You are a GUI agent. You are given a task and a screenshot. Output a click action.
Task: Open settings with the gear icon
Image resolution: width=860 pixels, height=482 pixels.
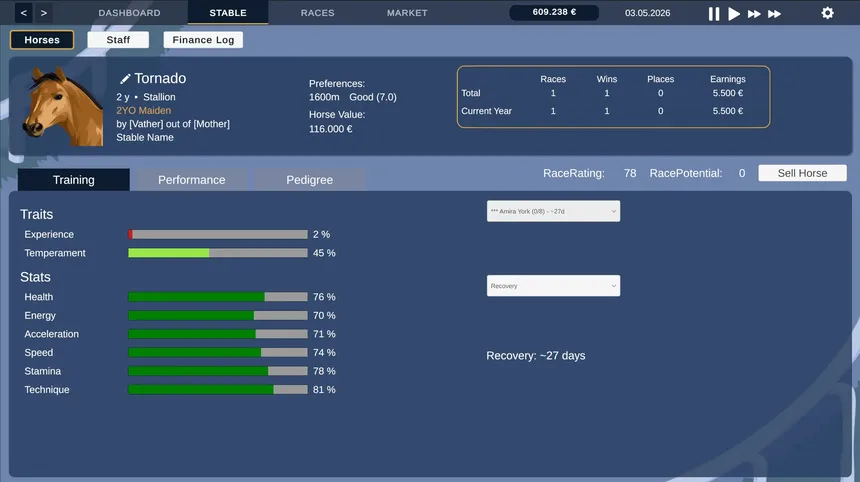coord(827,13)
